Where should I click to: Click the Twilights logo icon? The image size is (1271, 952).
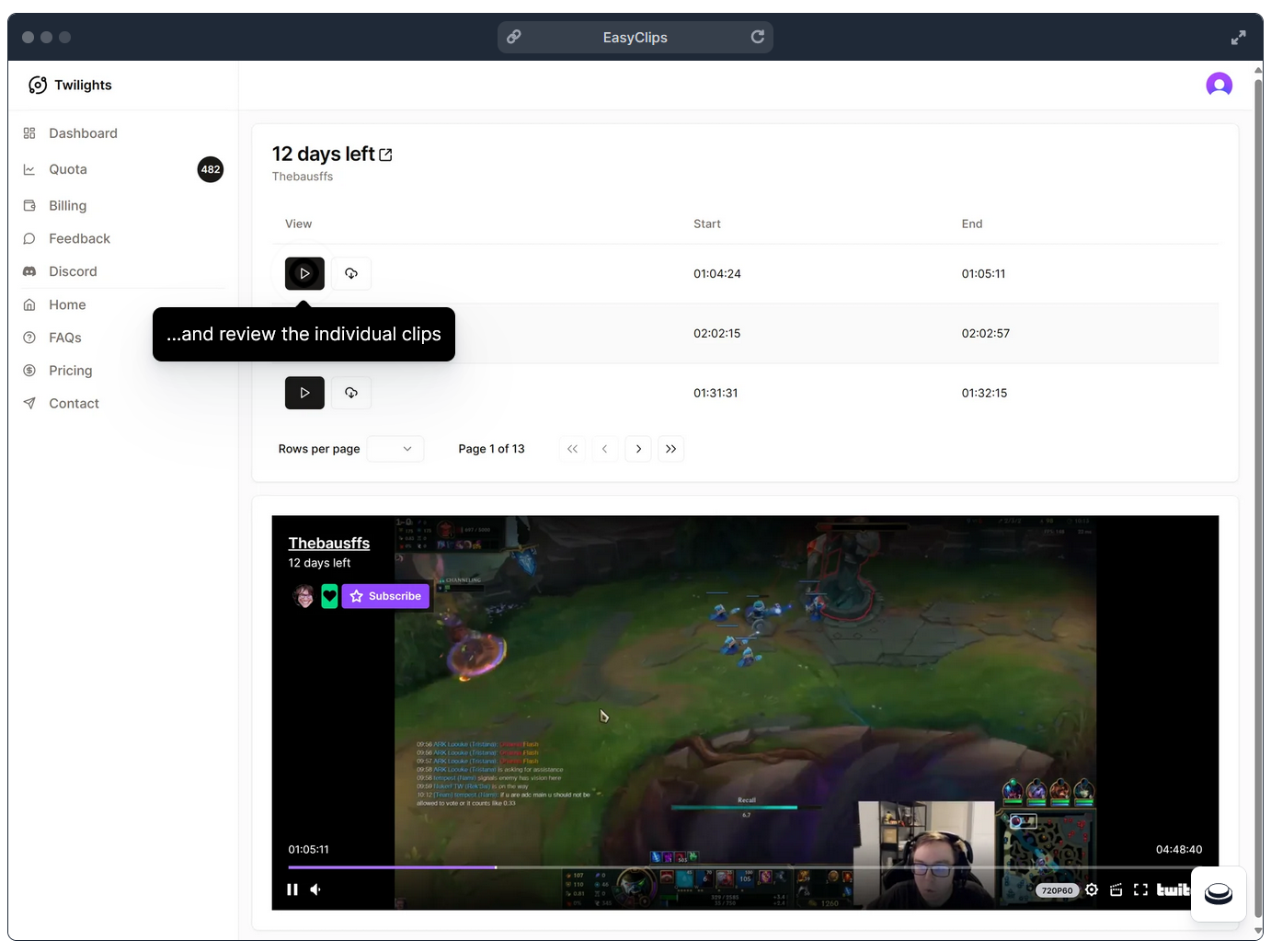[38, 85]
